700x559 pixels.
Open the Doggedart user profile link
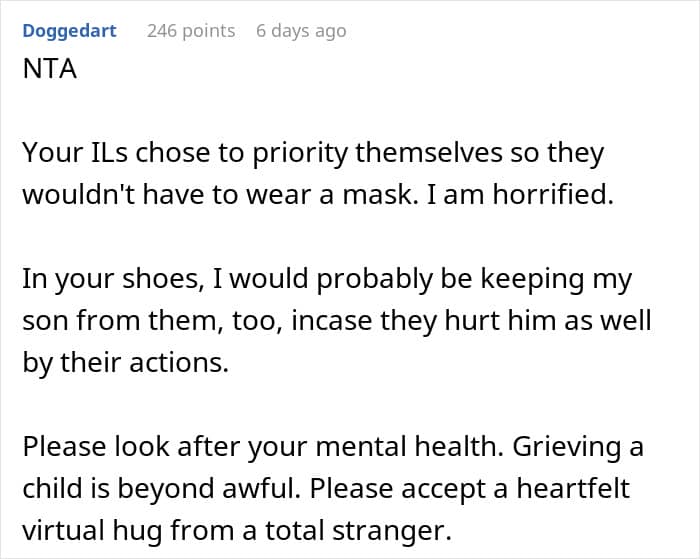(x=69, y=31)
